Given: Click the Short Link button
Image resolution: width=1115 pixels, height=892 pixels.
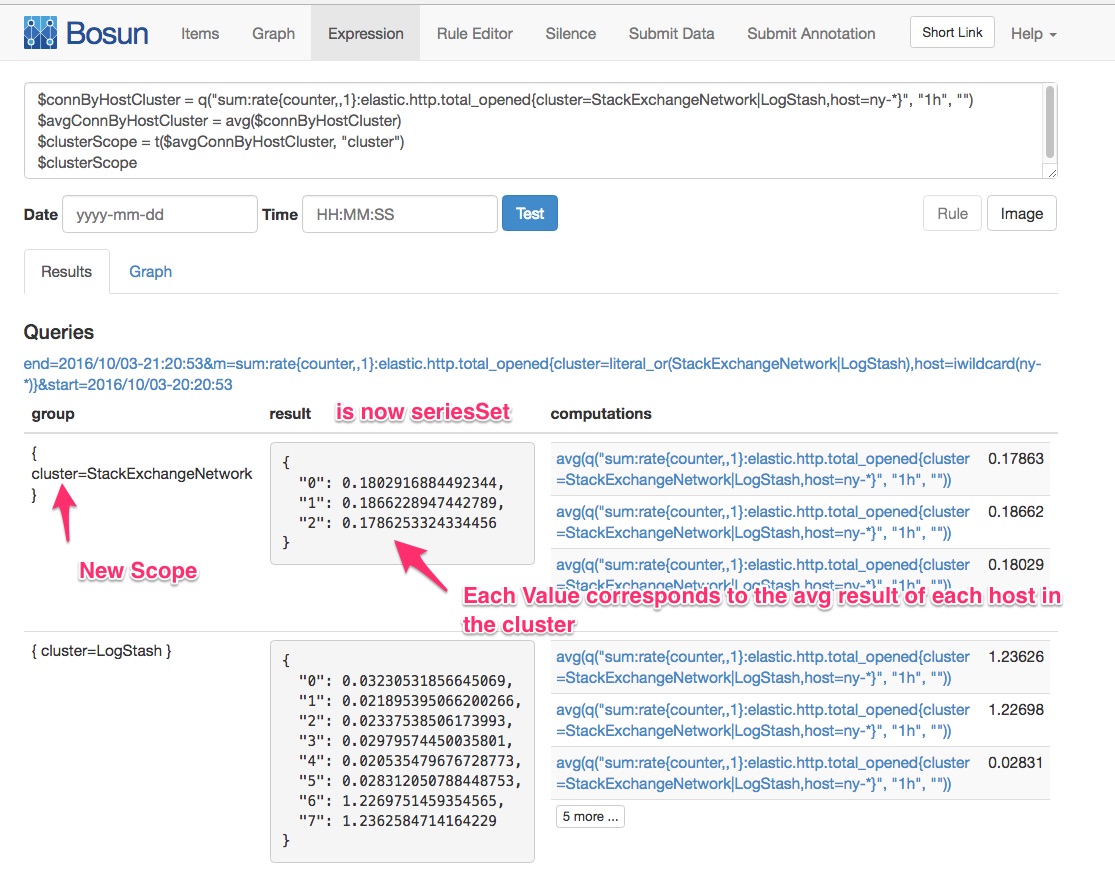Looking at the screenshot, I should [x=952, y=32].
